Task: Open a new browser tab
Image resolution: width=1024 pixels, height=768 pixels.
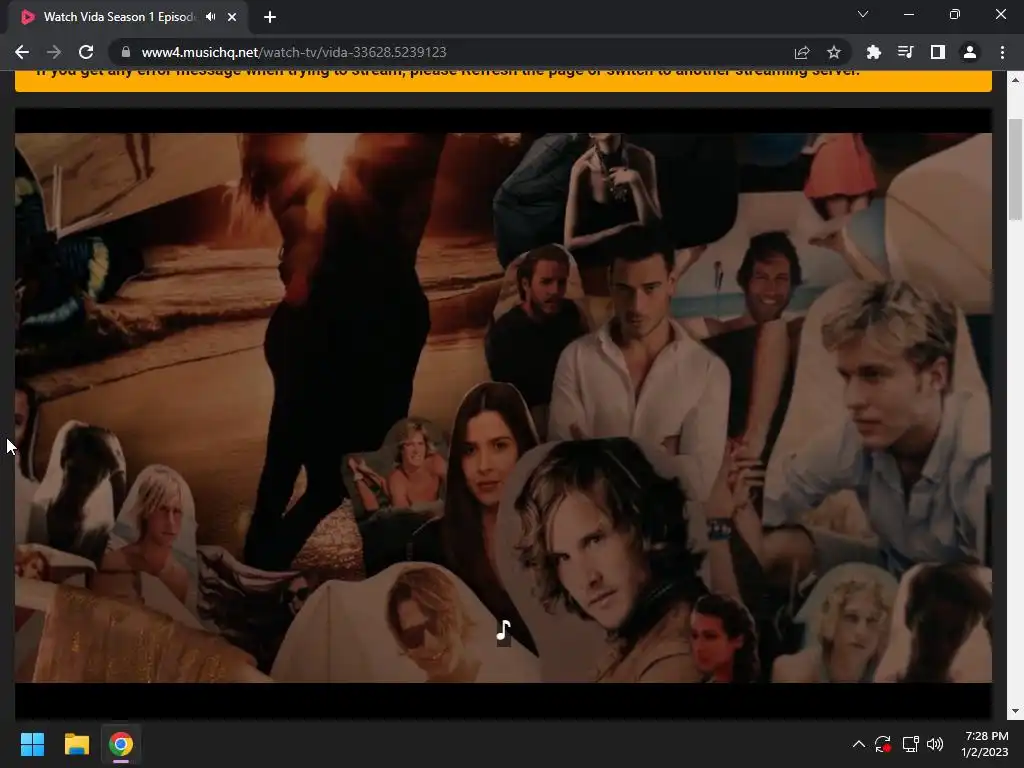Action: (270, 17)
